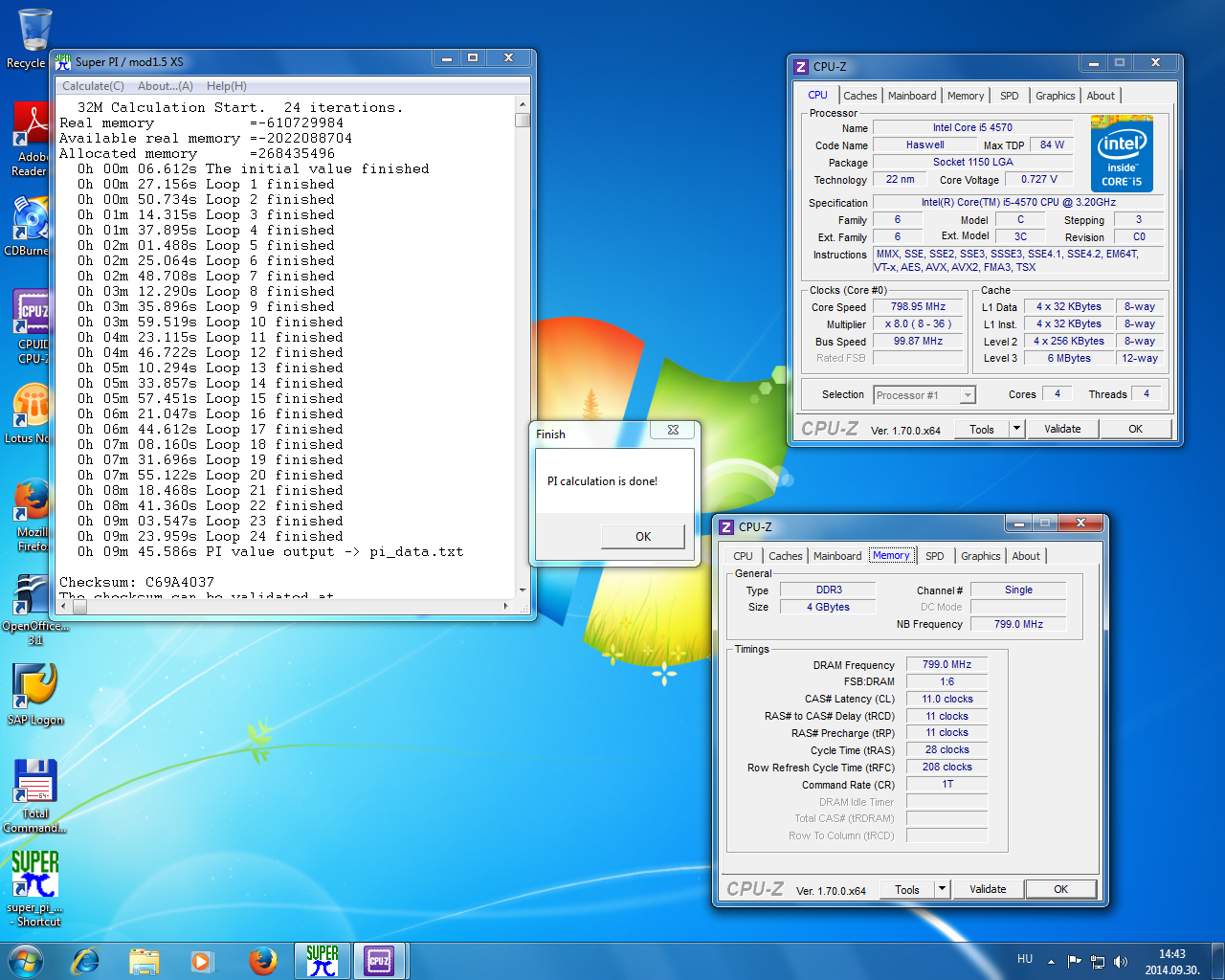The height and width of the screenshot is (980, 1225).
Task: Switch to CPU tab in Memory CPU-Z window
Action: (x=743, y=556)
